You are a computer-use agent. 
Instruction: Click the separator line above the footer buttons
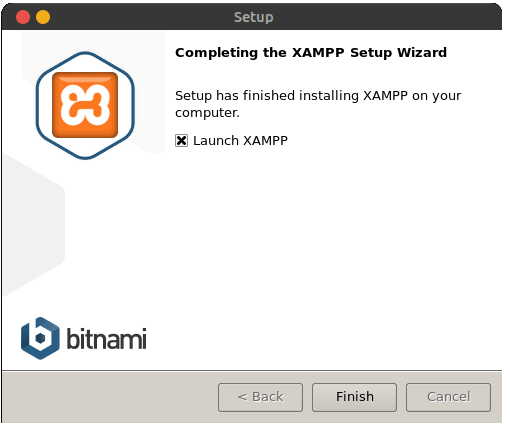point(252,370)
